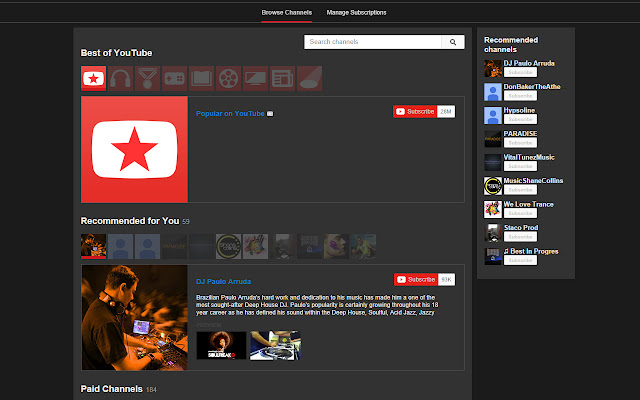Select the Spotlight category icon
The image size is (640, 400).
coord(309,78)
